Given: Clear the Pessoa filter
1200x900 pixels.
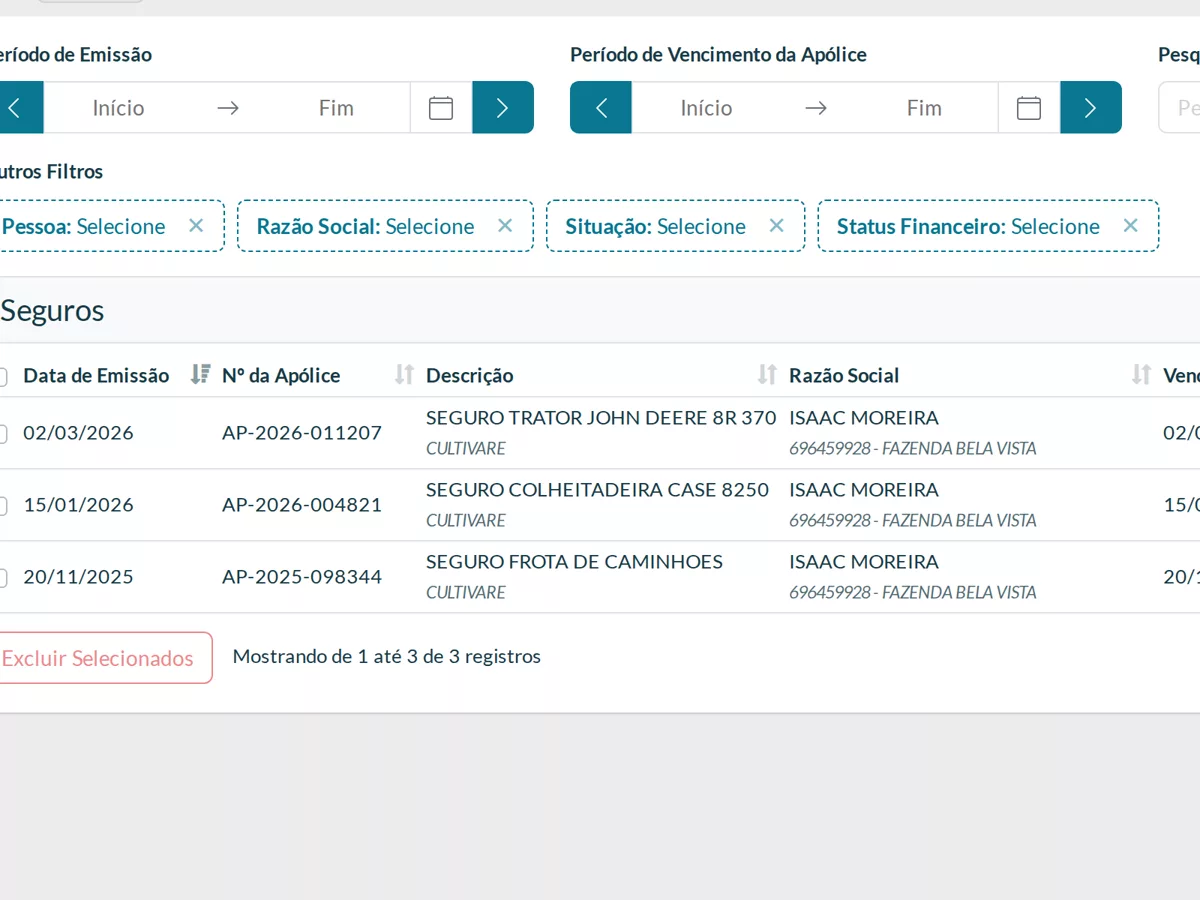Looking at the screenshot, I should [x=196, y=226].
